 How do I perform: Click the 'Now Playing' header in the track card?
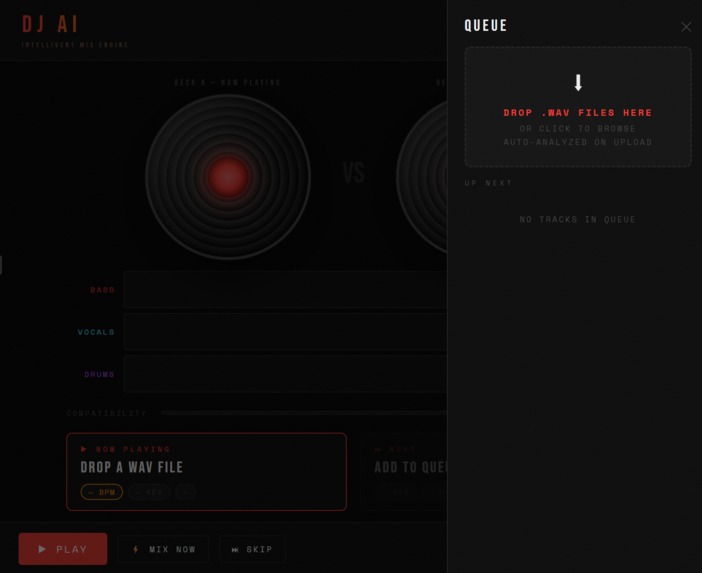(133, 449)
